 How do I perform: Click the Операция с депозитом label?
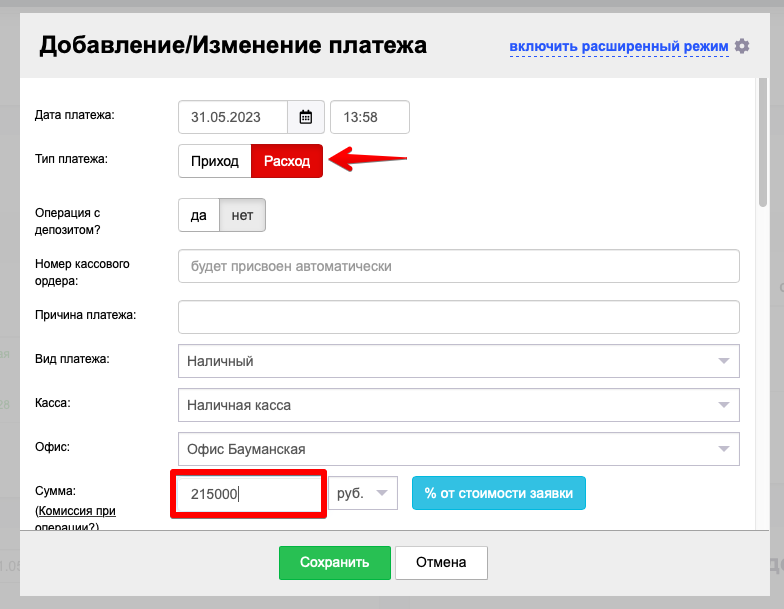click(x=68, y=221)
